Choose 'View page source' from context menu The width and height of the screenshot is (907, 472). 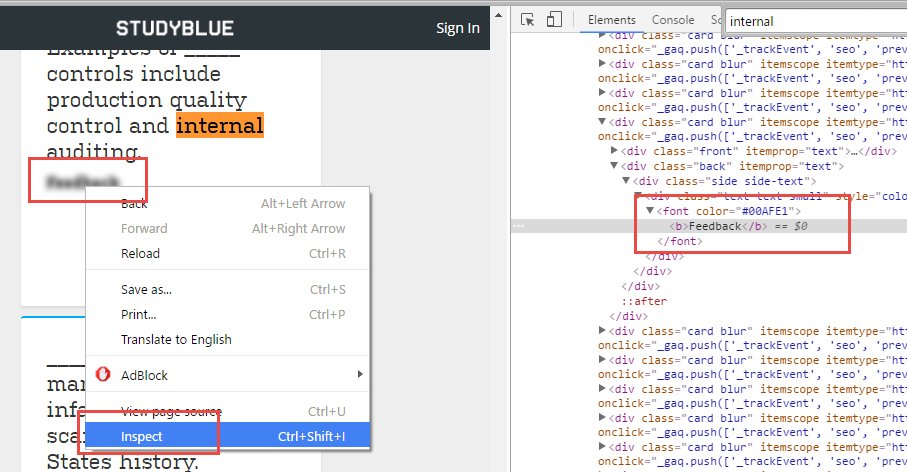coord(227,411)
